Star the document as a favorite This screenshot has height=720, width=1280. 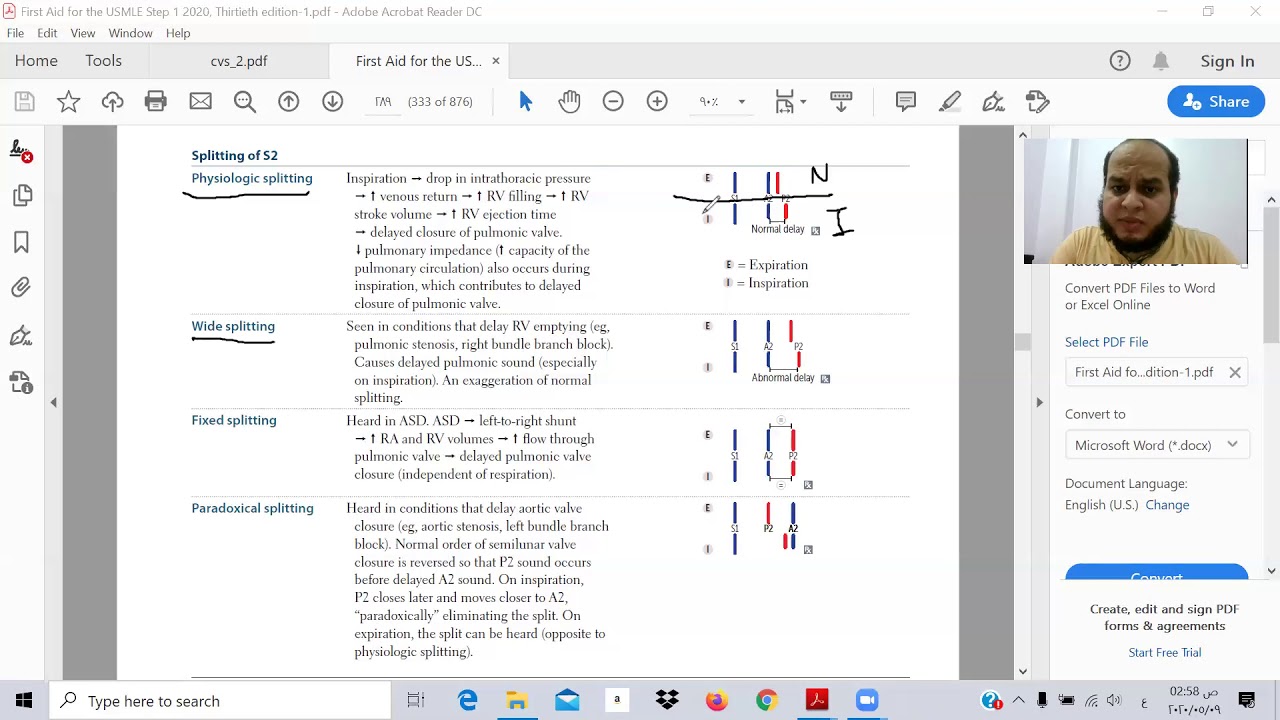pyautogui.click(x=68, y=101)
